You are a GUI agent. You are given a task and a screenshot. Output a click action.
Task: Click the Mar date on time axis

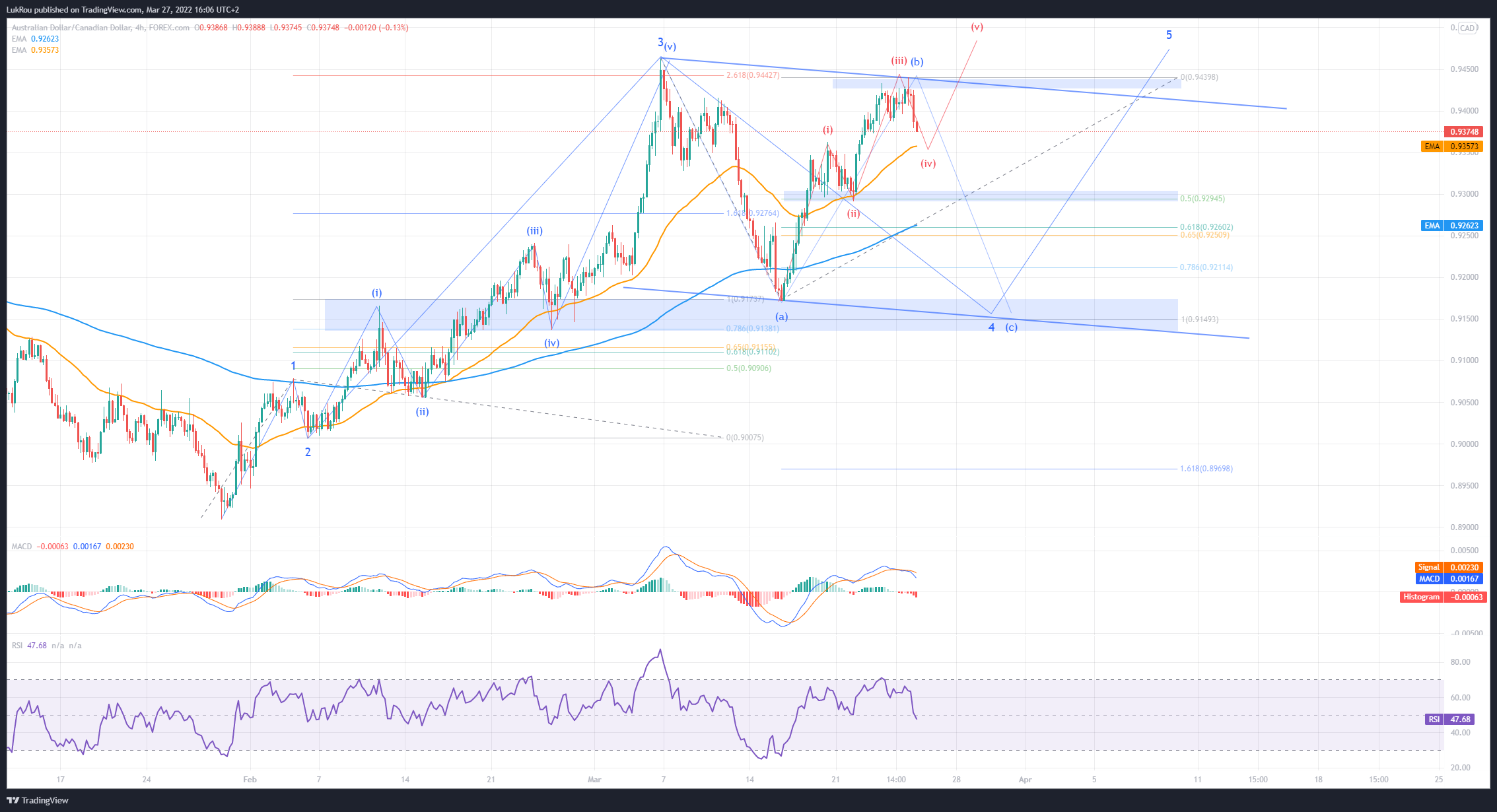tap(594, 780)
